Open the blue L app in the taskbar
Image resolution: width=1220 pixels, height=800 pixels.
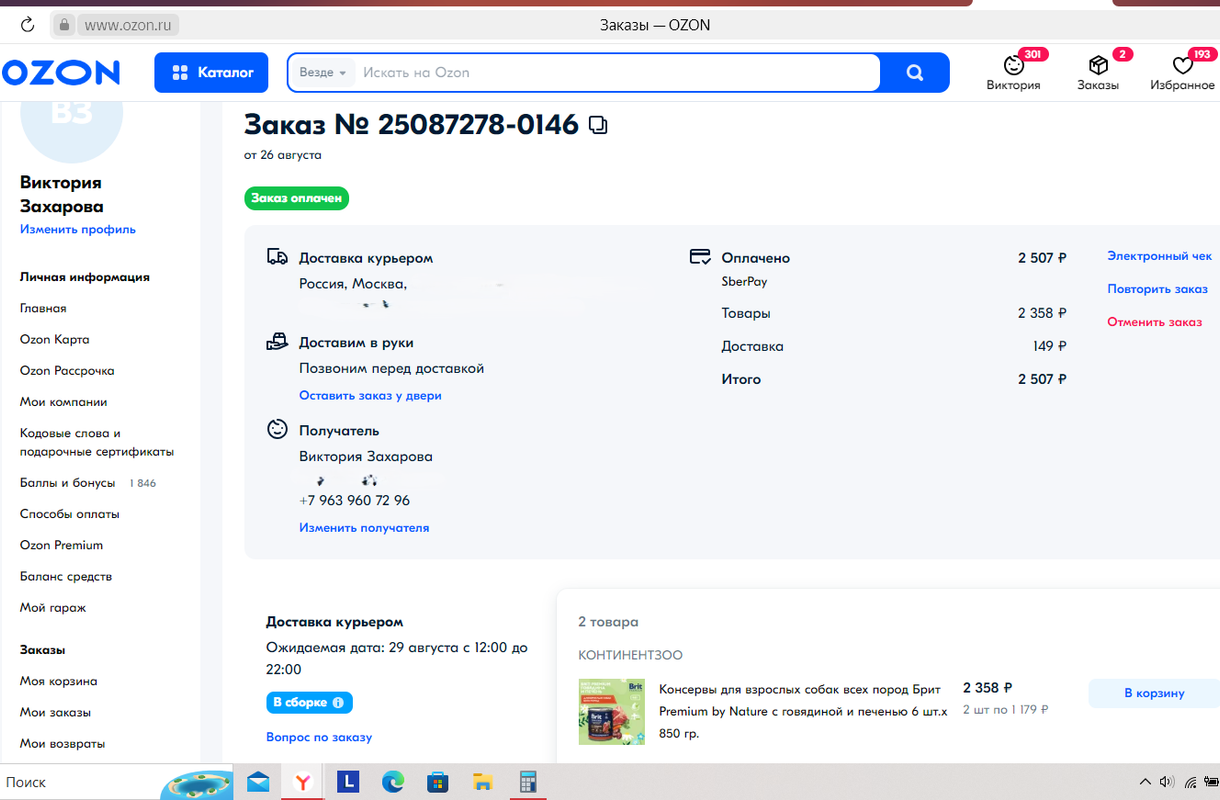[347, 782]
